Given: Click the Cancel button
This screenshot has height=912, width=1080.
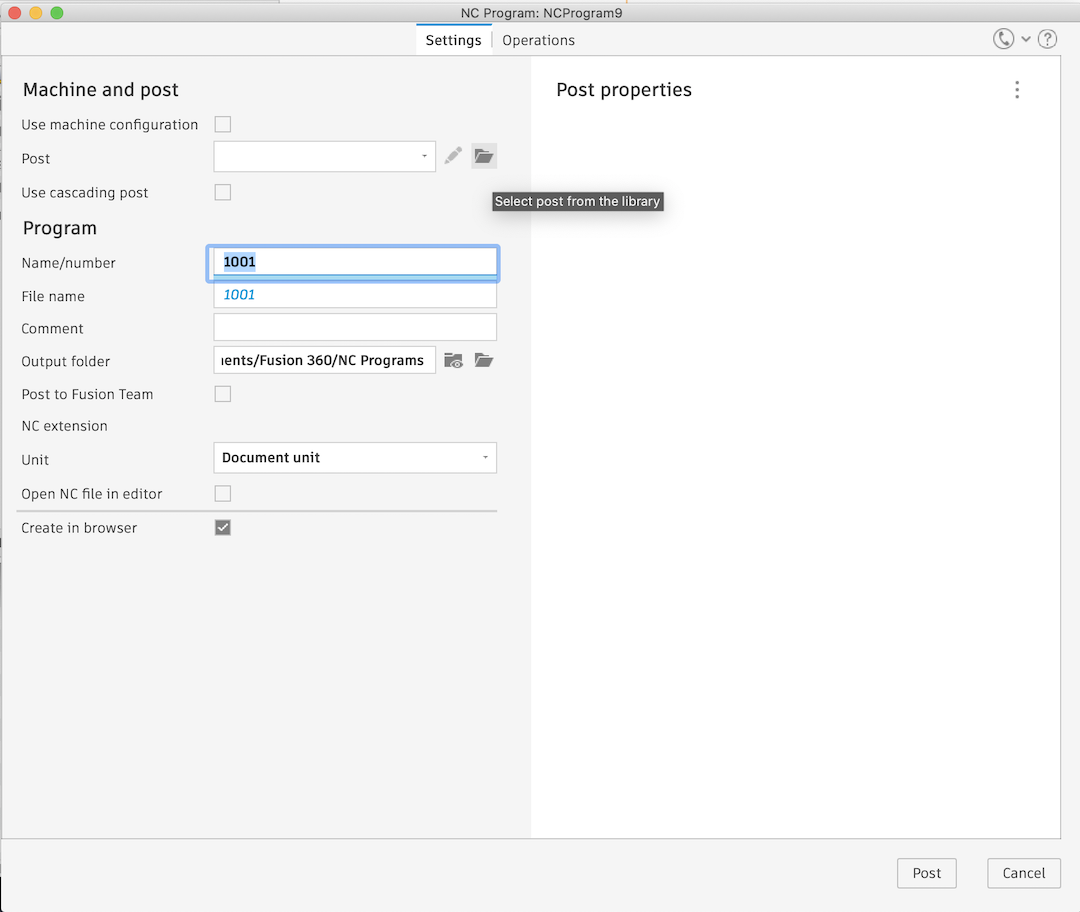Looking at the screenshot, I should 1024,873.
